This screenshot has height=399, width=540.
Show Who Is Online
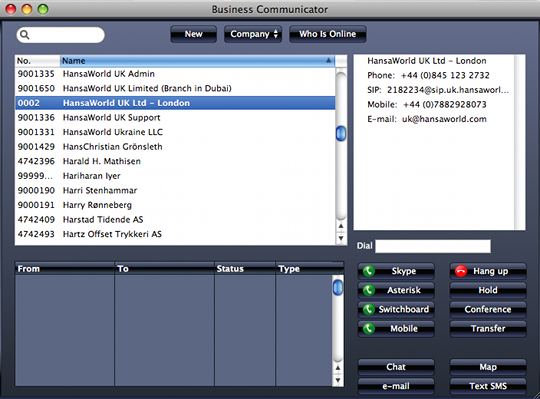[x=328, y=34]
